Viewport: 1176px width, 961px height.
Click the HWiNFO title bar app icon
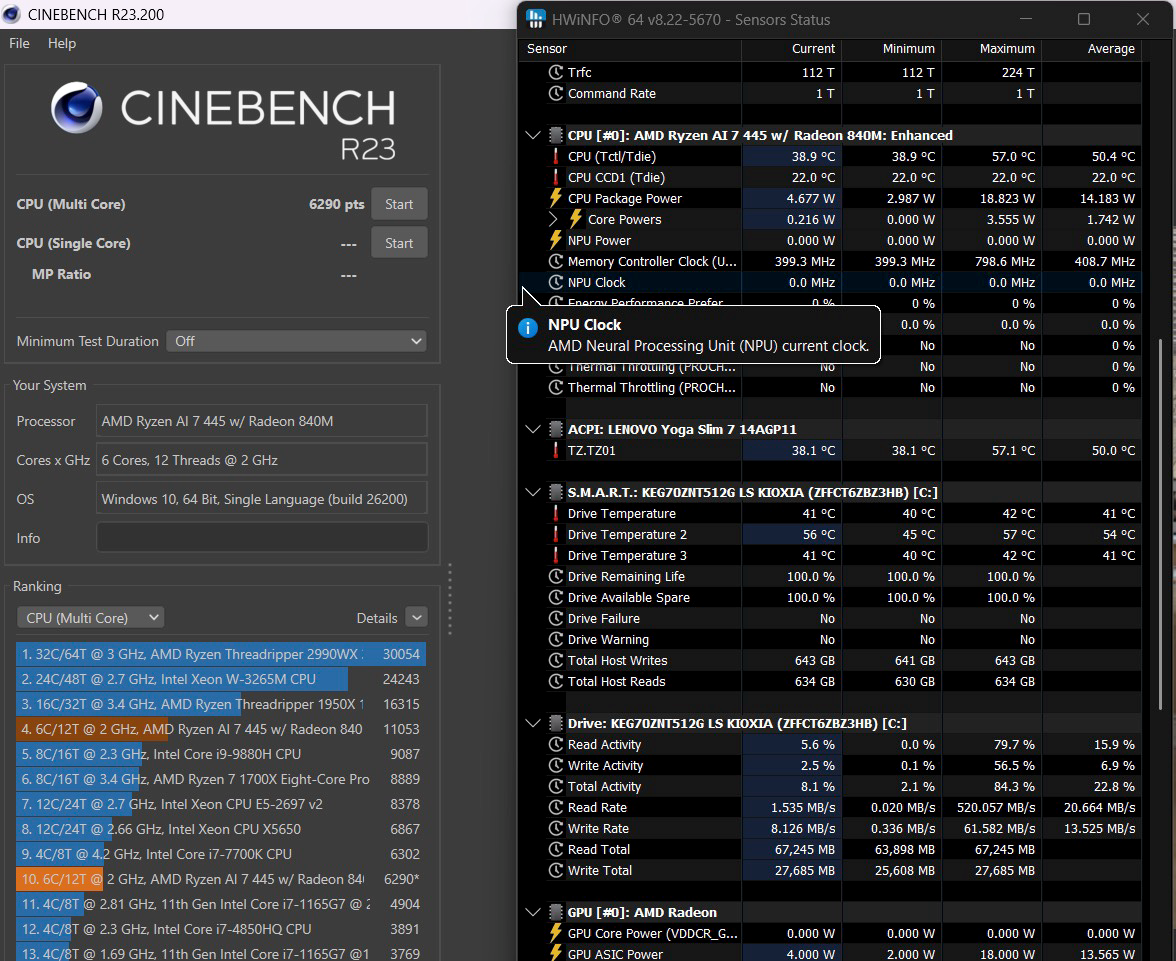click(x=536, y=20)
